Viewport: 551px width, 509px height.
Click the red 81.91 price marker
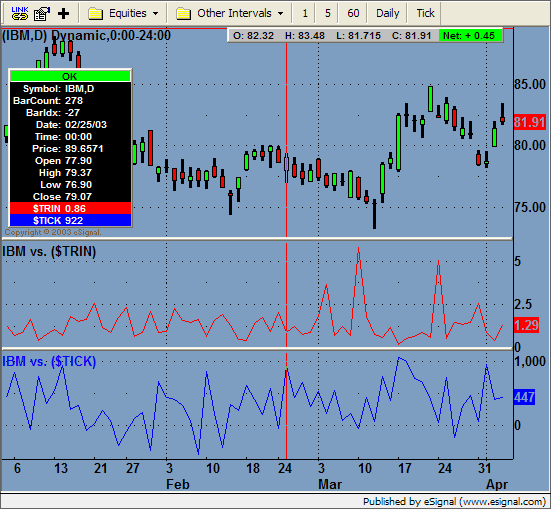530,122
